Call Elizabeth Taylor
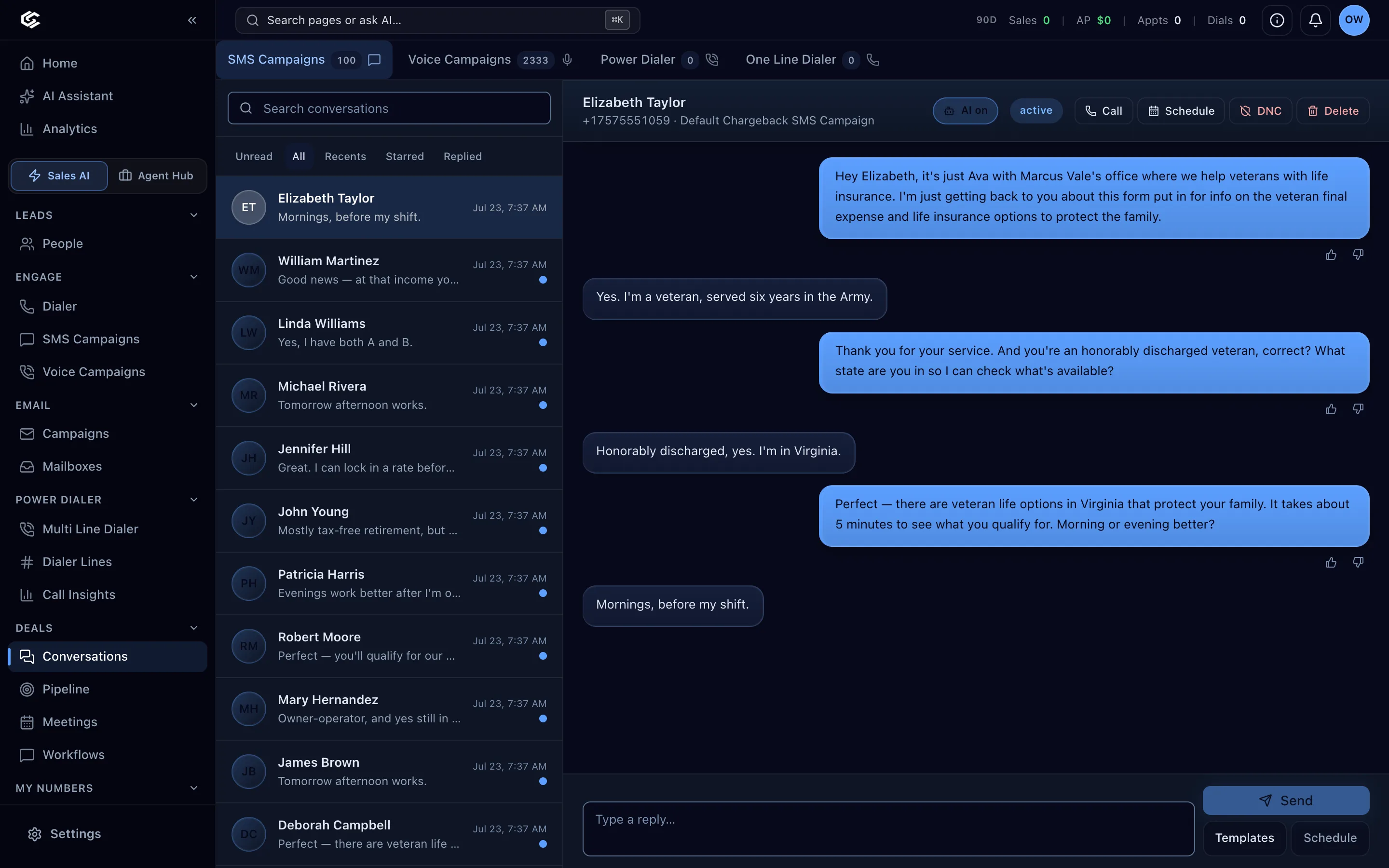This screenshot has height=868, width=1389. click(x=1103, y=111)
